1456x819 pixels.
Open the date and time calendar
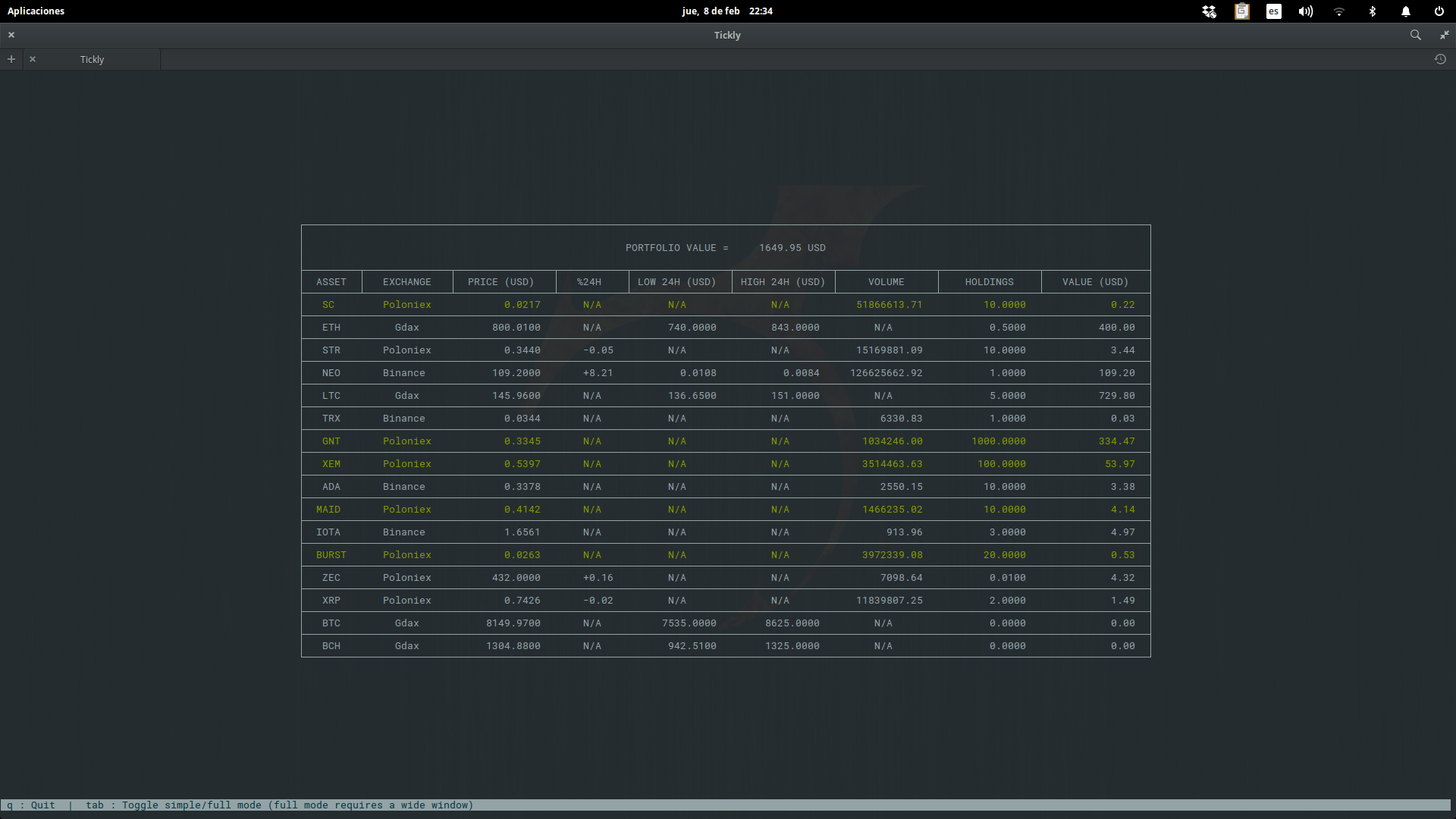pos(726,11)
